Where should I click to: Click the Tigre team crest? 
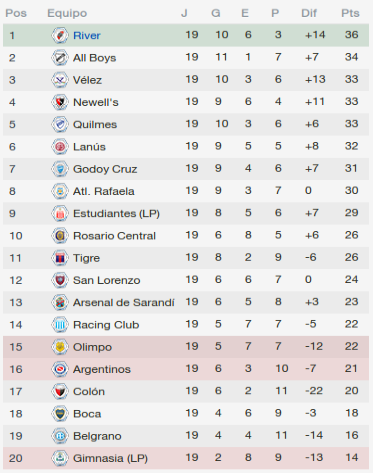click(60, 258)
